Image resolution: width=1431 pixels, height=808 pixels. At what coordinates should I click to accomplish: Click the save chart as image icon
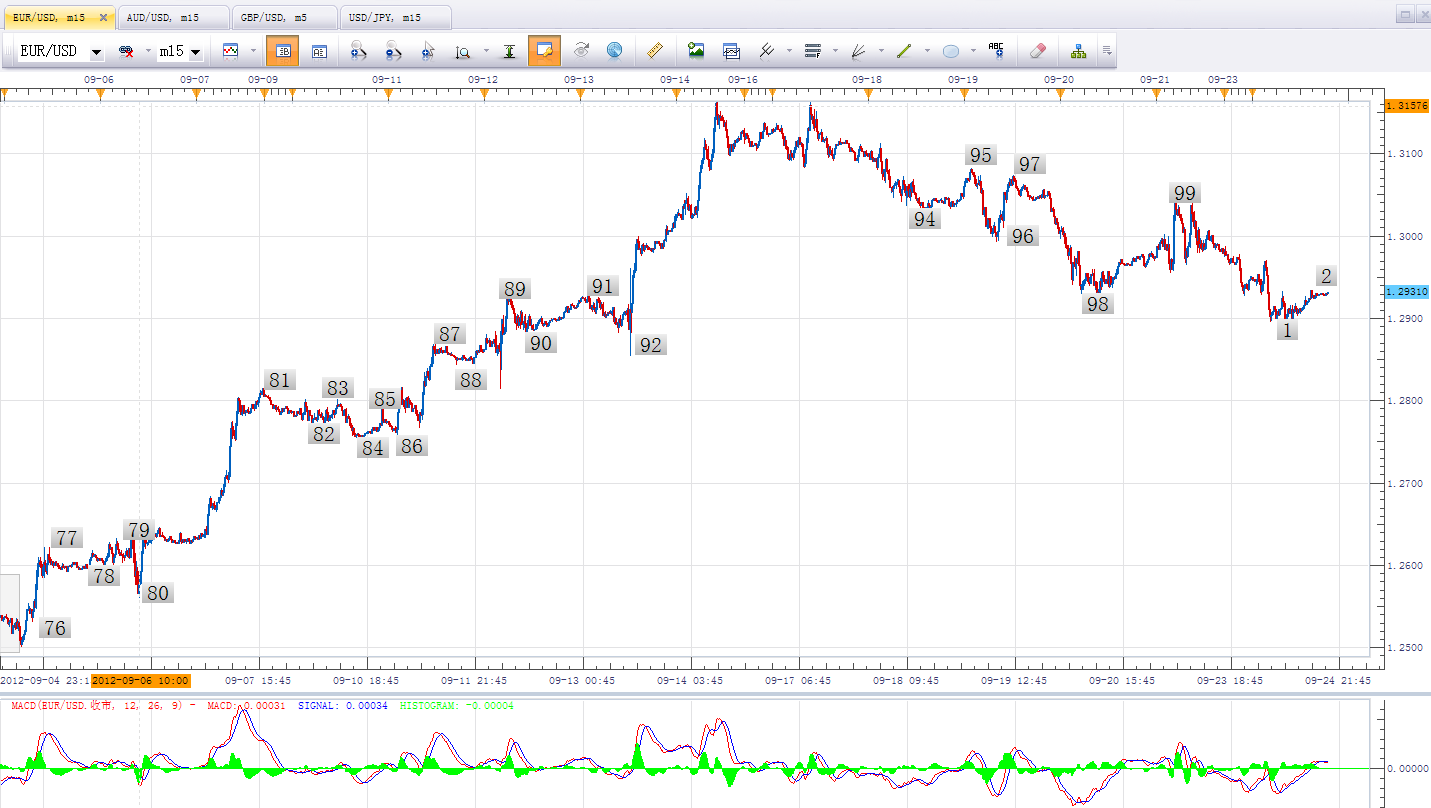(697, 51)
